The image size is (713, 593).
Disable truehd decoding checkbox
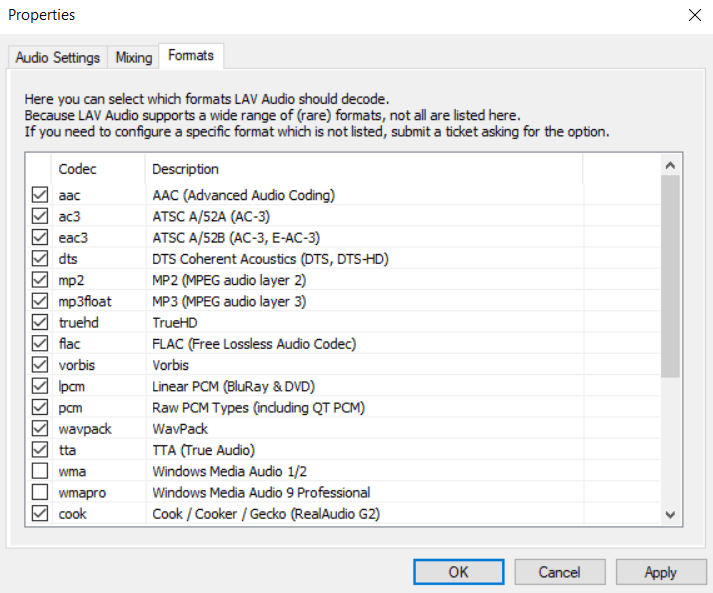pos(40,322)
